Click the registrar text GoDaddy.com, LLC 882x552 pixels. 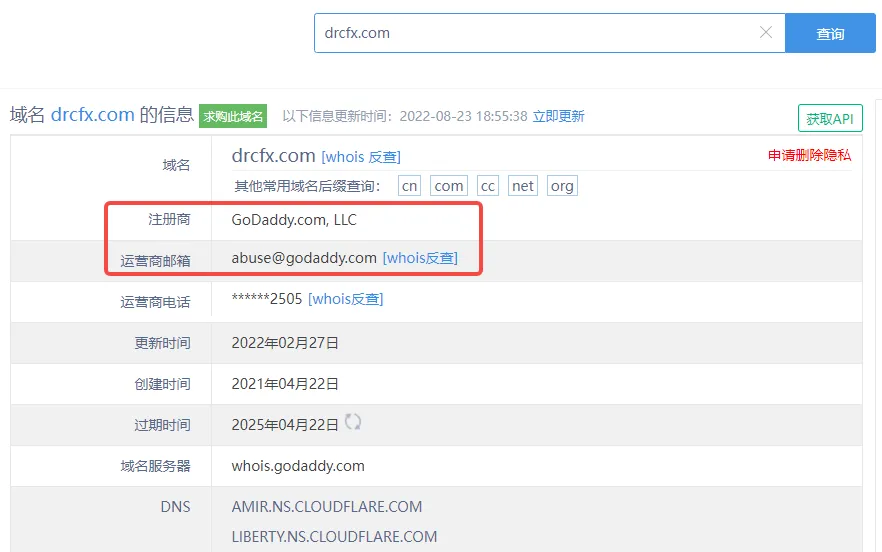tap(294, 219)
